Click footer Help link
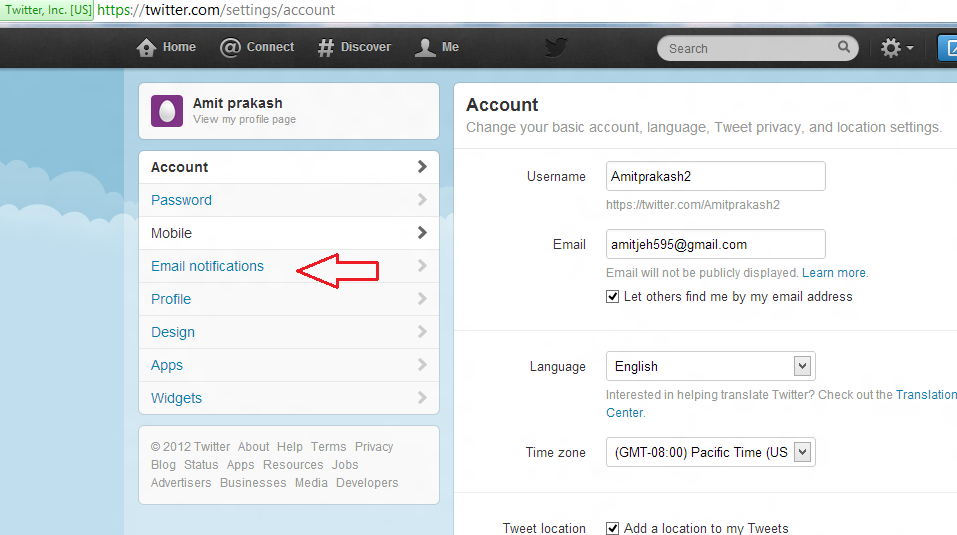Screen dimensions: 957x535 pos(290,447)
